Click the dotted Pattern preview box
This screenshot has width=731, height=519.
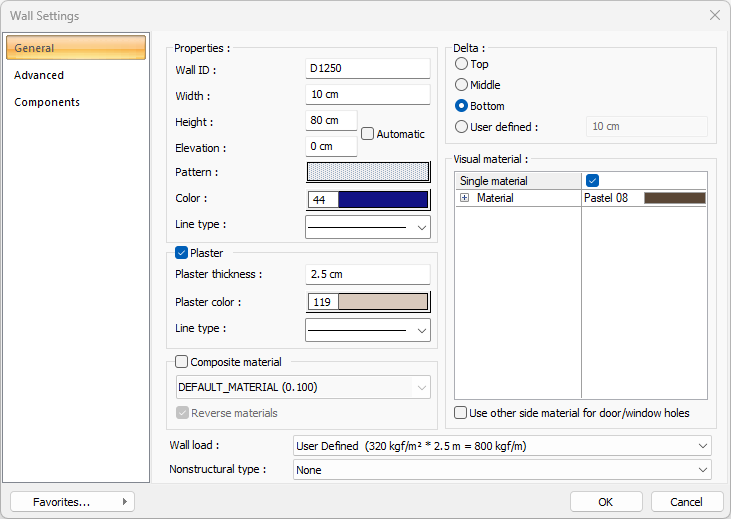pos(367,172)
